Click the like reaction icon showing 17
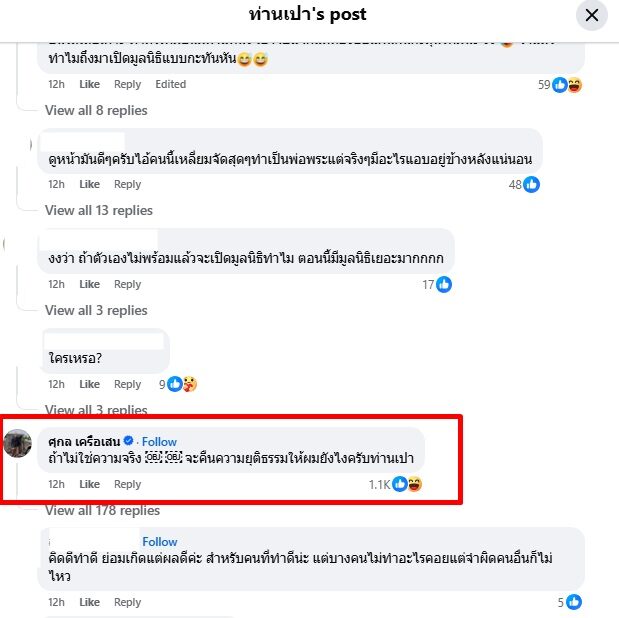 [444, 284]
